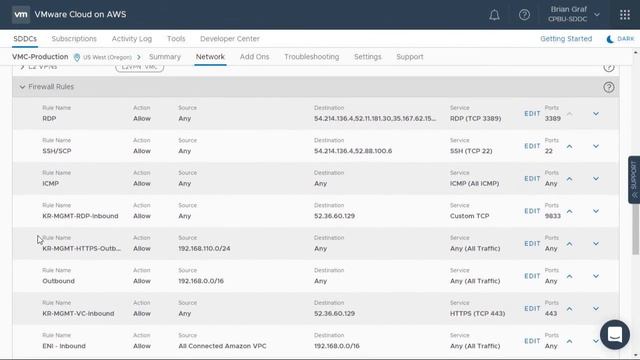Viewport: 640px width, 360px height.
Task: Click the page vertical scrollbar
Action: point(636,229)
